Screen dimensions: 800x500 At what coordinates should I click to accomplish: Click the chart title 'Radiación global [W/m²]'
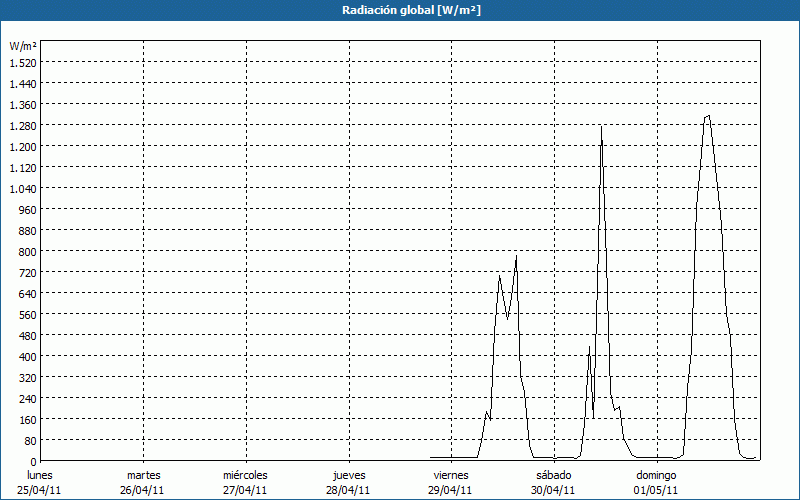411,10
